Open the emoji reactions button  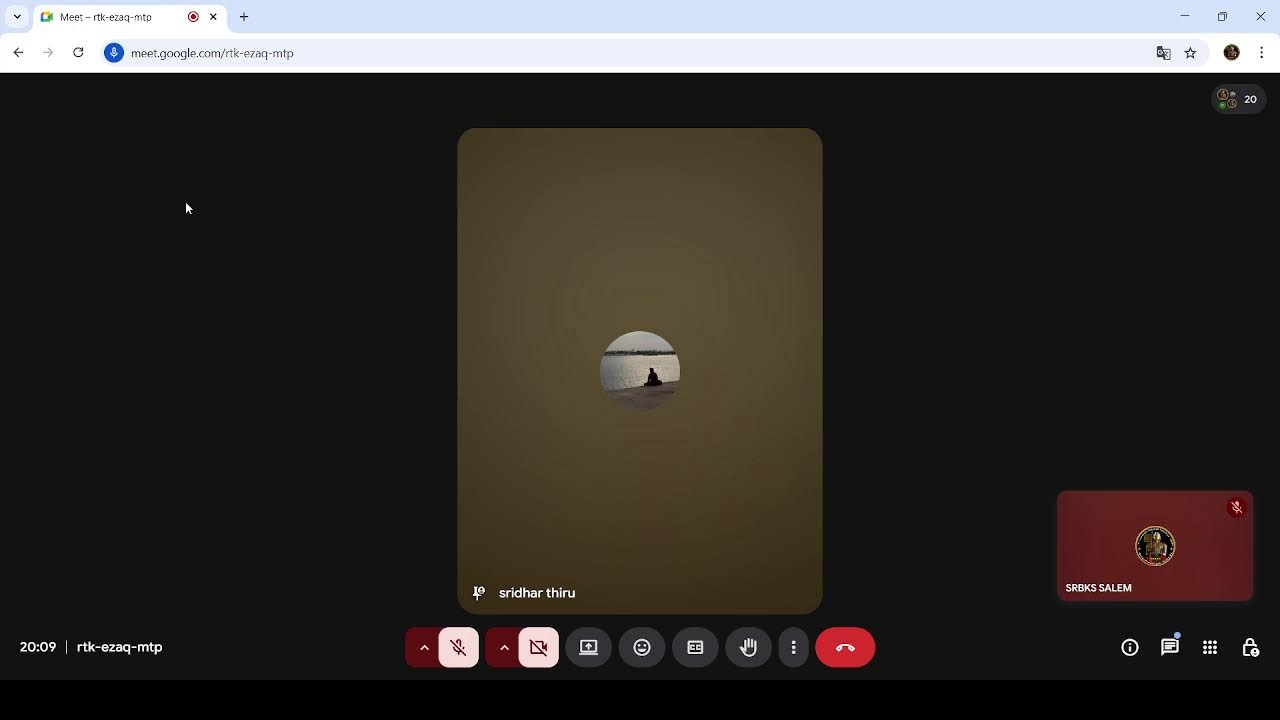tap(642, 648)
